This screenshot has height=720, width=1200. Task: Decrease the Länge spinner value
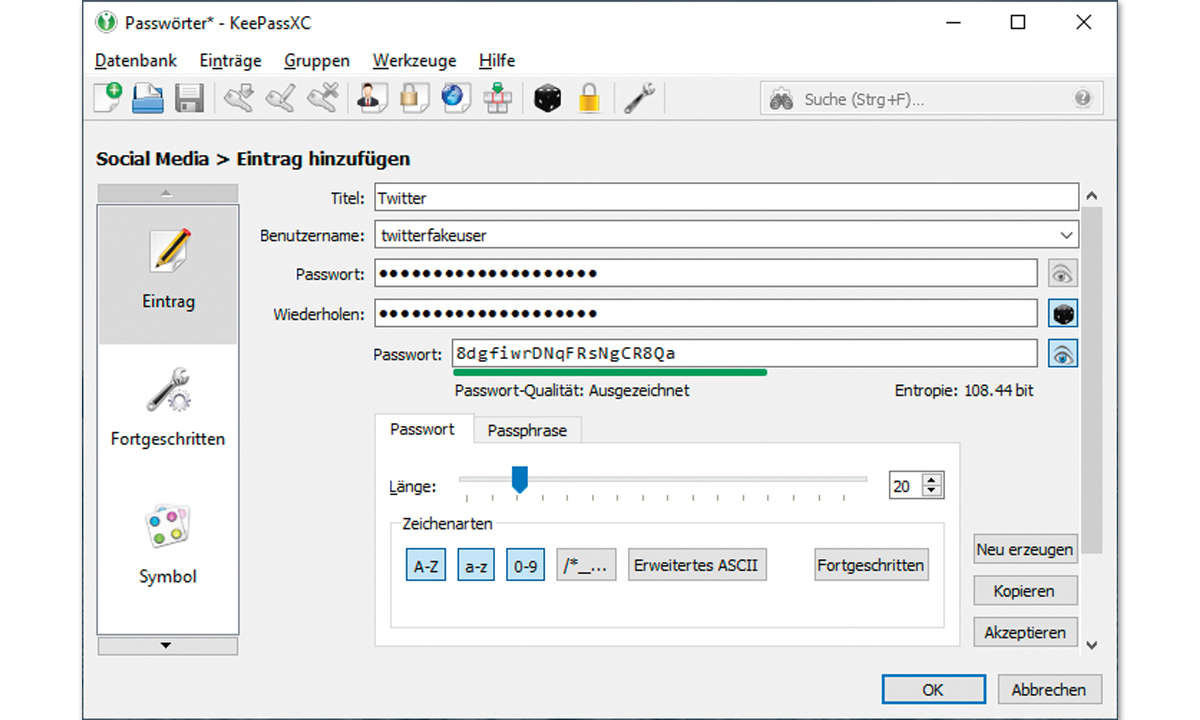pyautogui.click(x=932, y=492)
